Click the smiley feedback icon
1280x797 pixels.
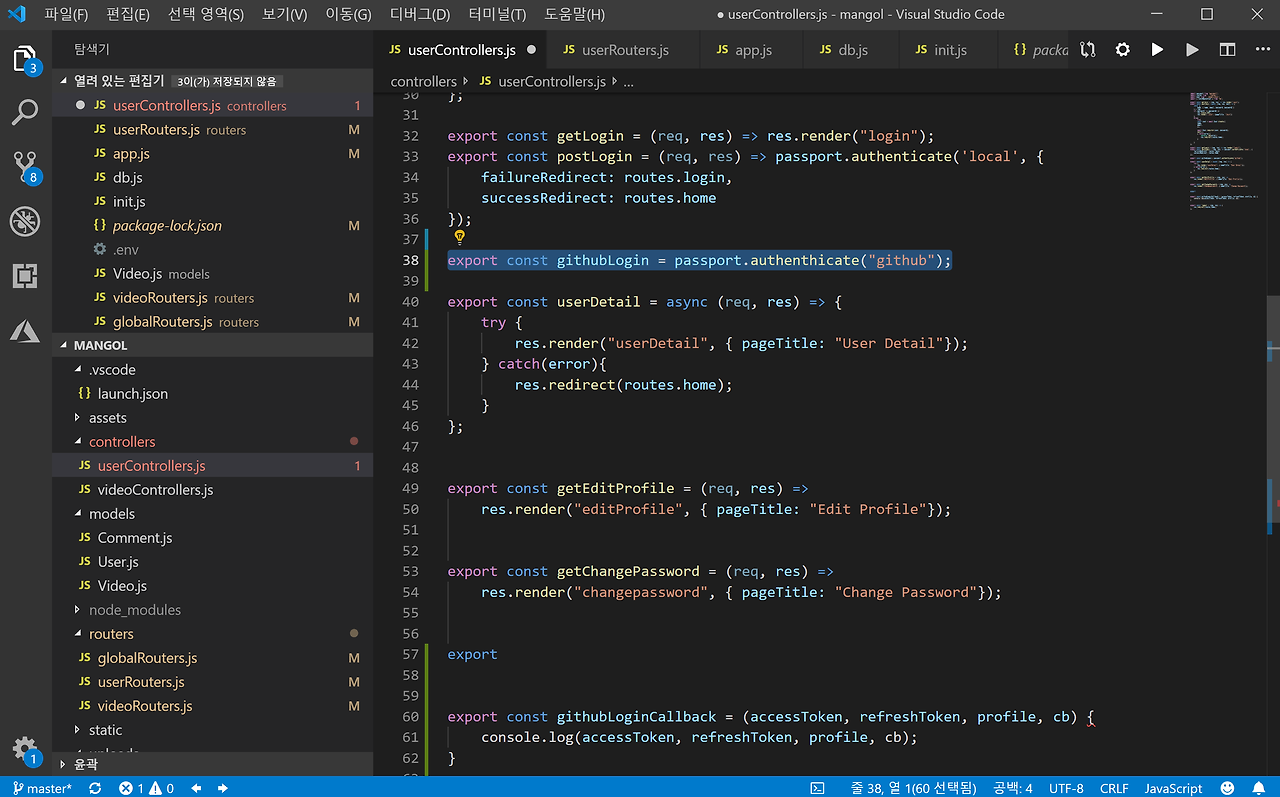coord(1228,788)
